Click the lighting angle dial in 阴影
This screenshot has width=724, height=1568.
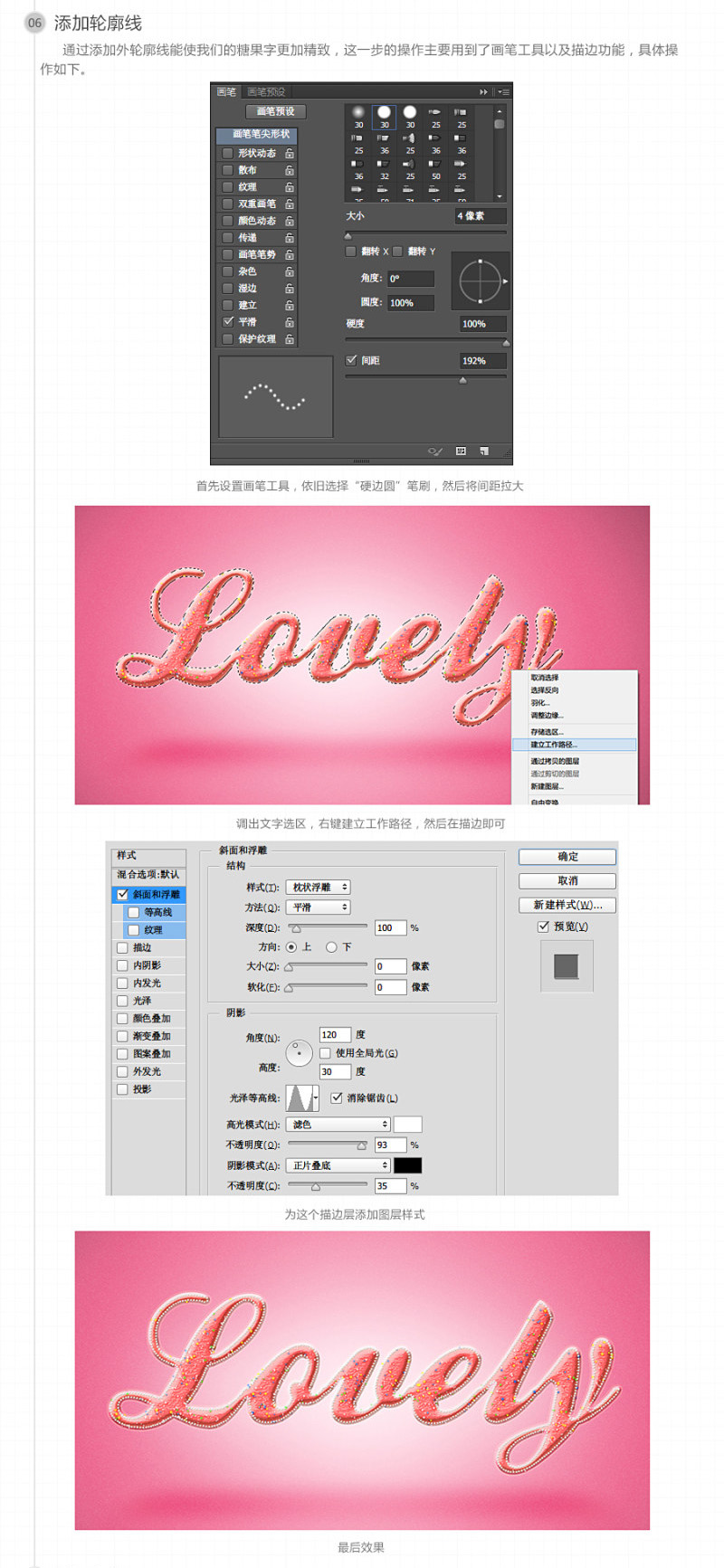point(299,1053)
